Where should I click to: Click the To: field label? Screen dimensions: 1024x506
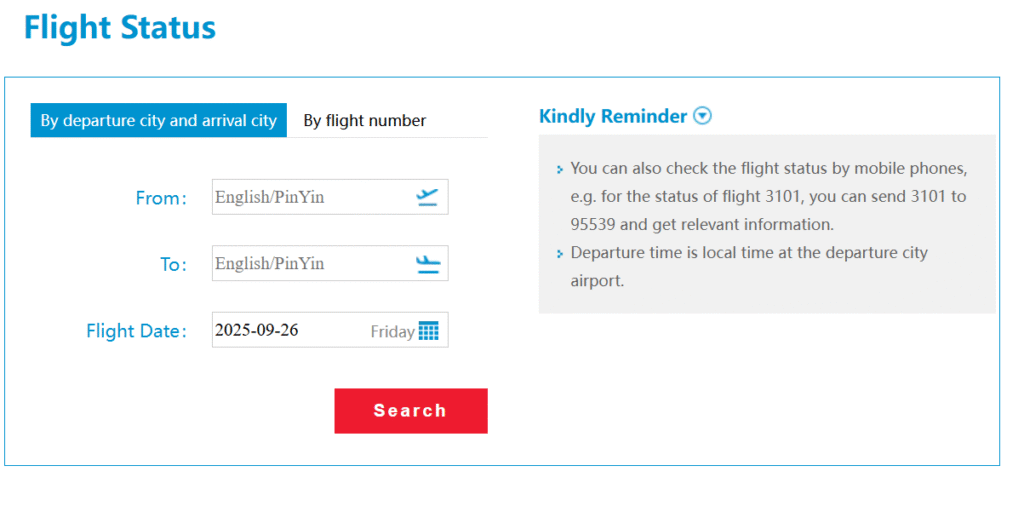tap(173, 265)
